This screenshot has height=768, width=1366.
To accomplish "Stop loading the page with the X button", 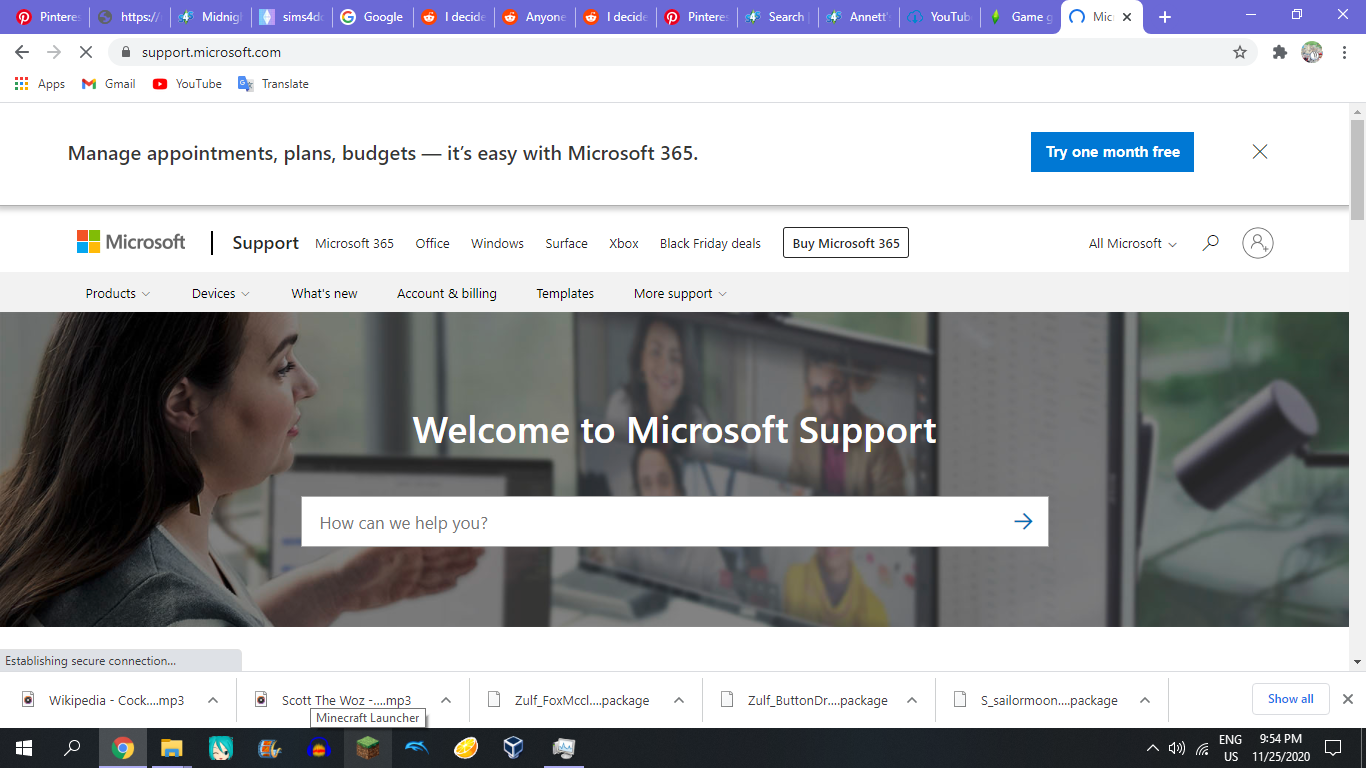I will click(x=86, y=52).
